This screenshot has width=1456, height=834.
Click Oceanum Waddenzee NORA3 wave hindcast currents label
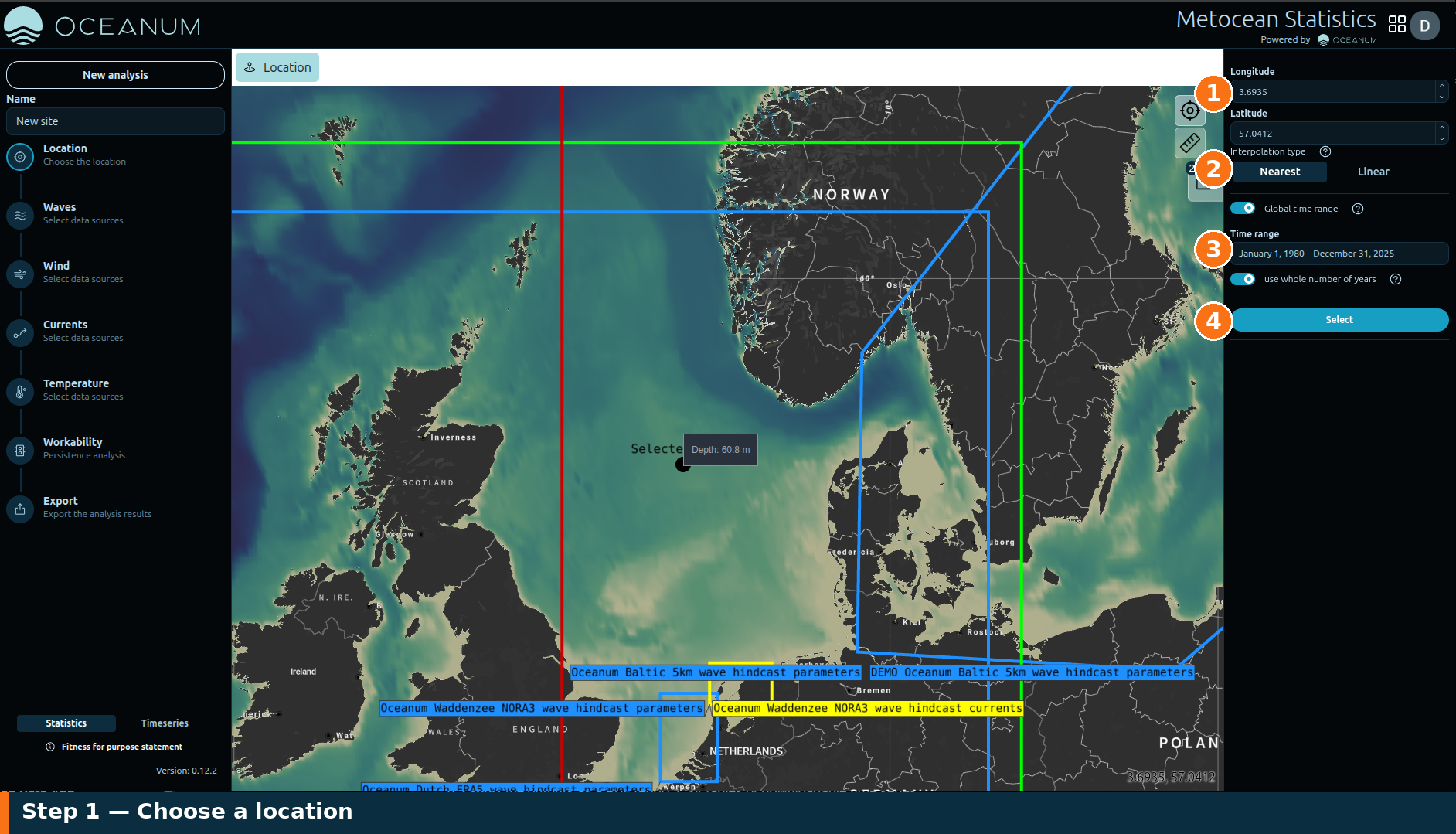click(x=868, y=708)
